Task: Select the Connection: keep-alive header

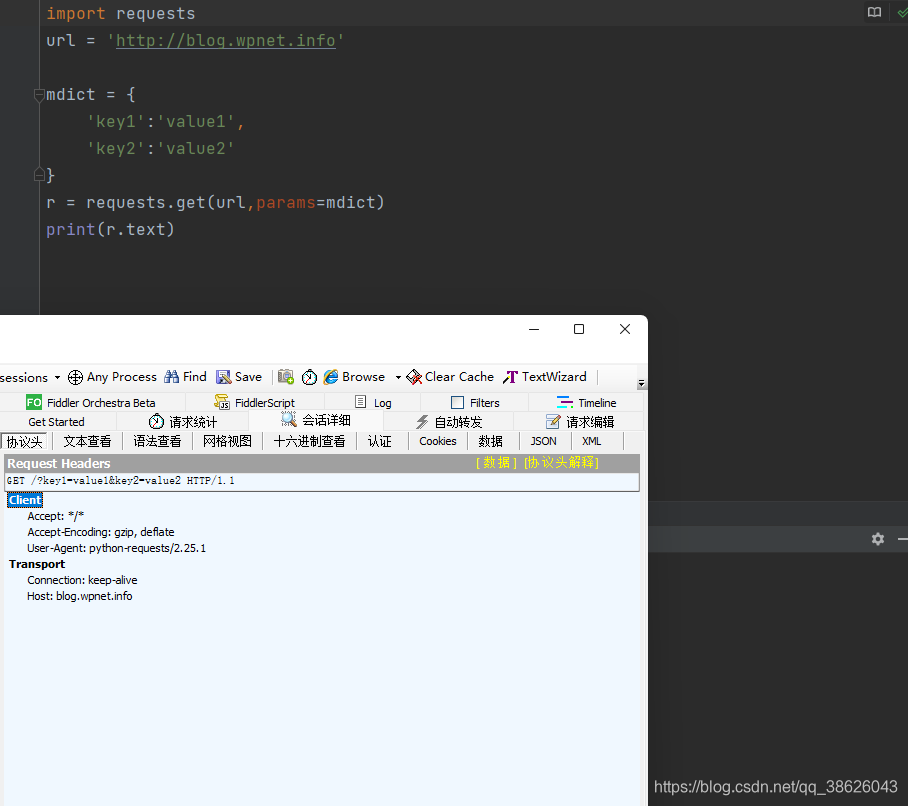Action: point(82,580)
